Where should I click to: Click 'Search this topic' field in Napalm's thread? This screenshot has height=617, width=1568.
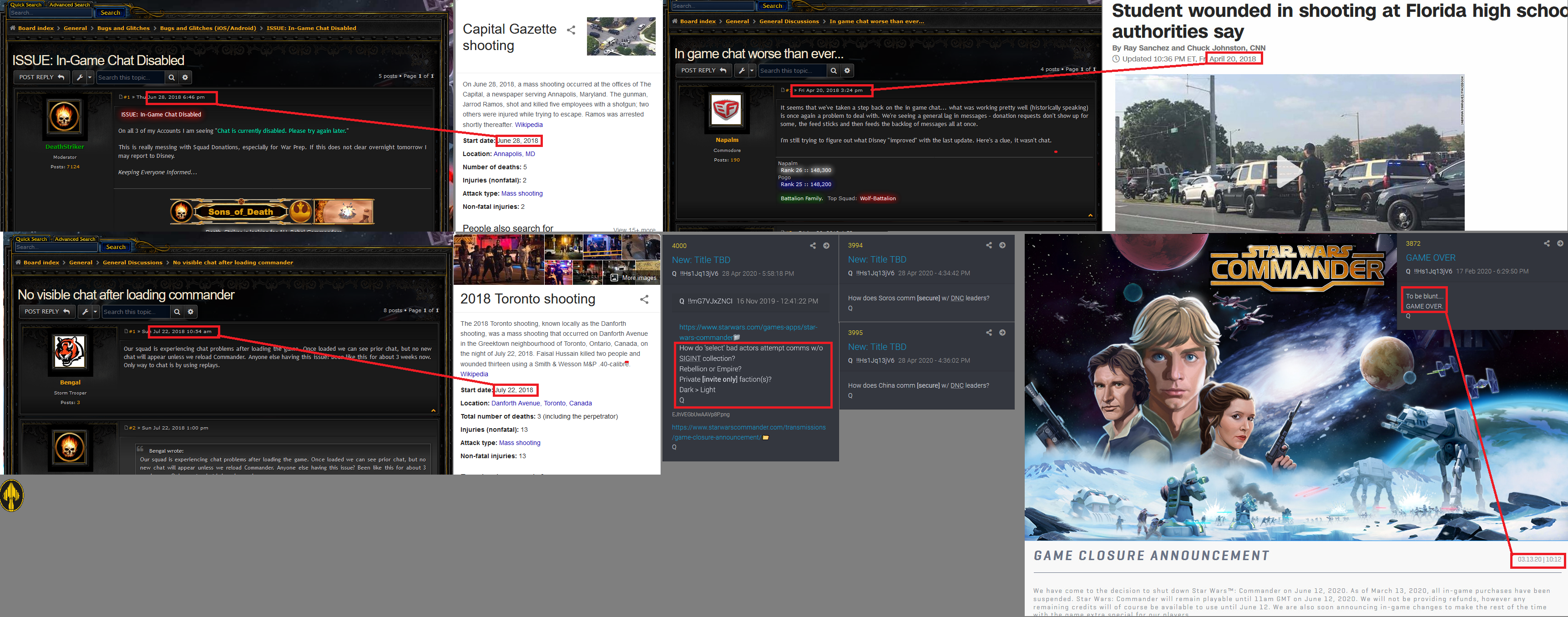click(792, 71)
